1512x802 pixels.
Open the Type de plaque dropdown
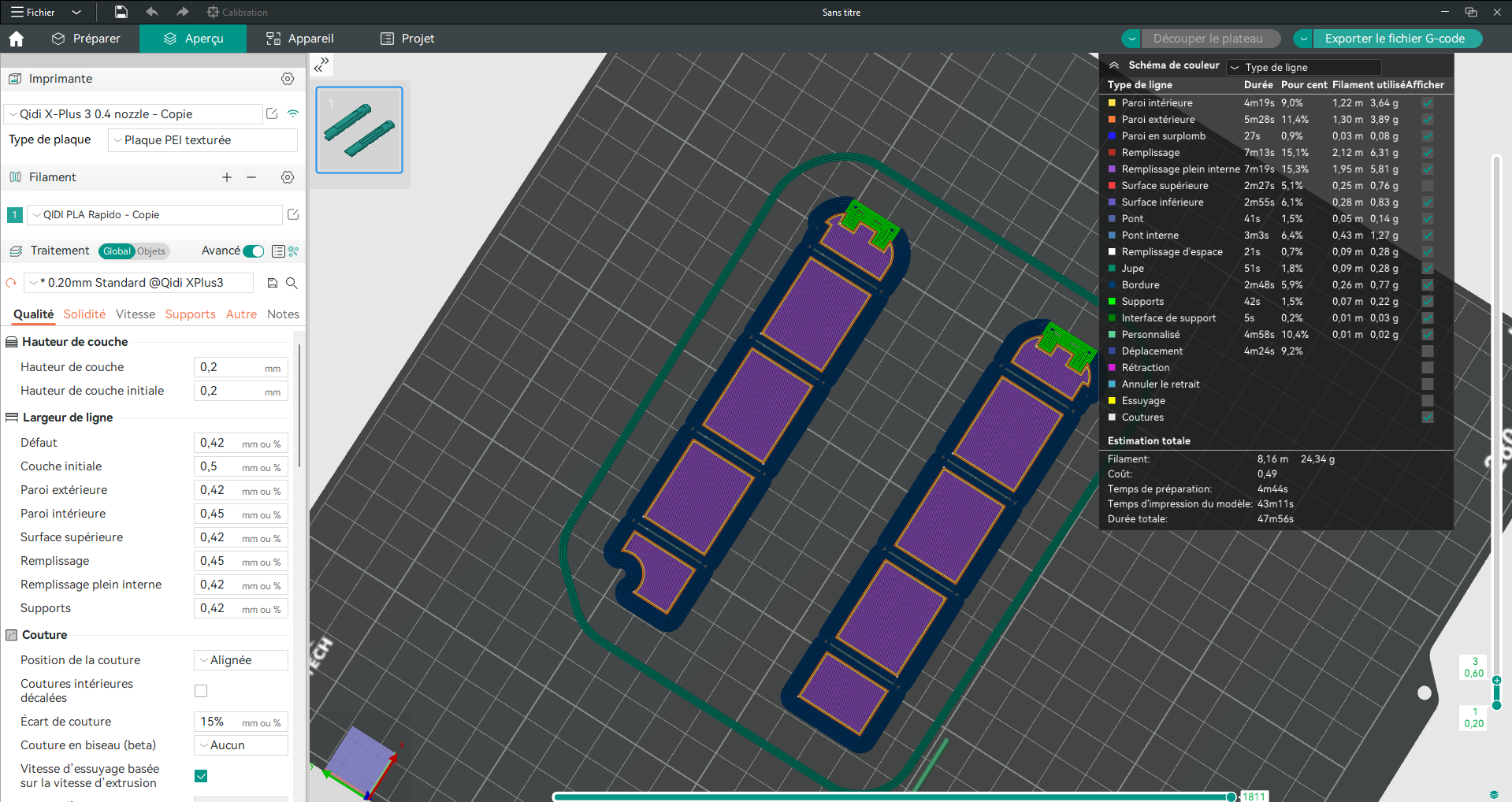203,140
